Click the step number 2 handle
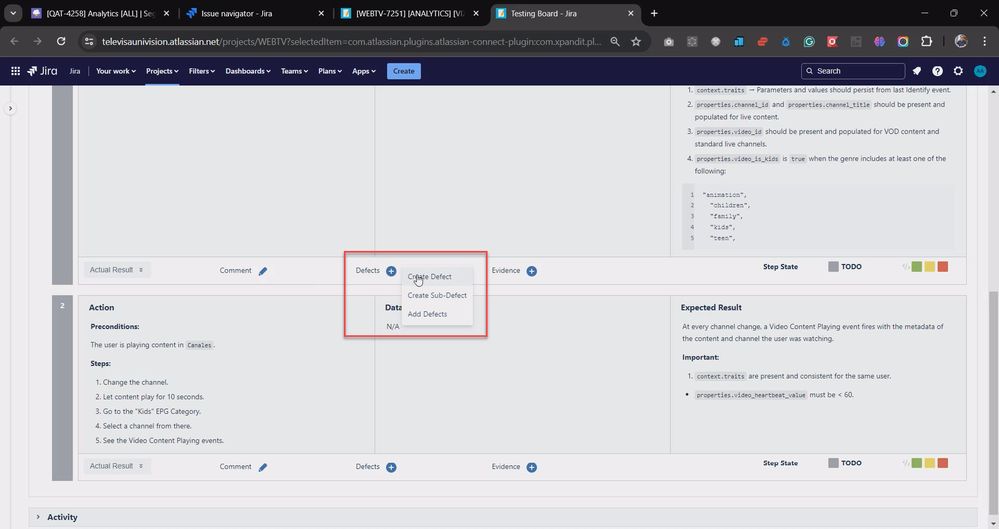The image size is (999, 529). (x=62, y=388)
